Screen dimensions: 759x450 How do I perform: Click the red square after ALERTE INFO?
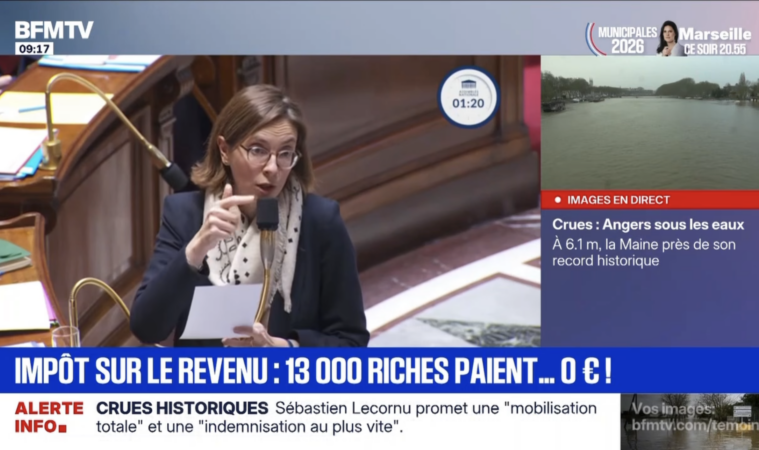pos(63,428)
